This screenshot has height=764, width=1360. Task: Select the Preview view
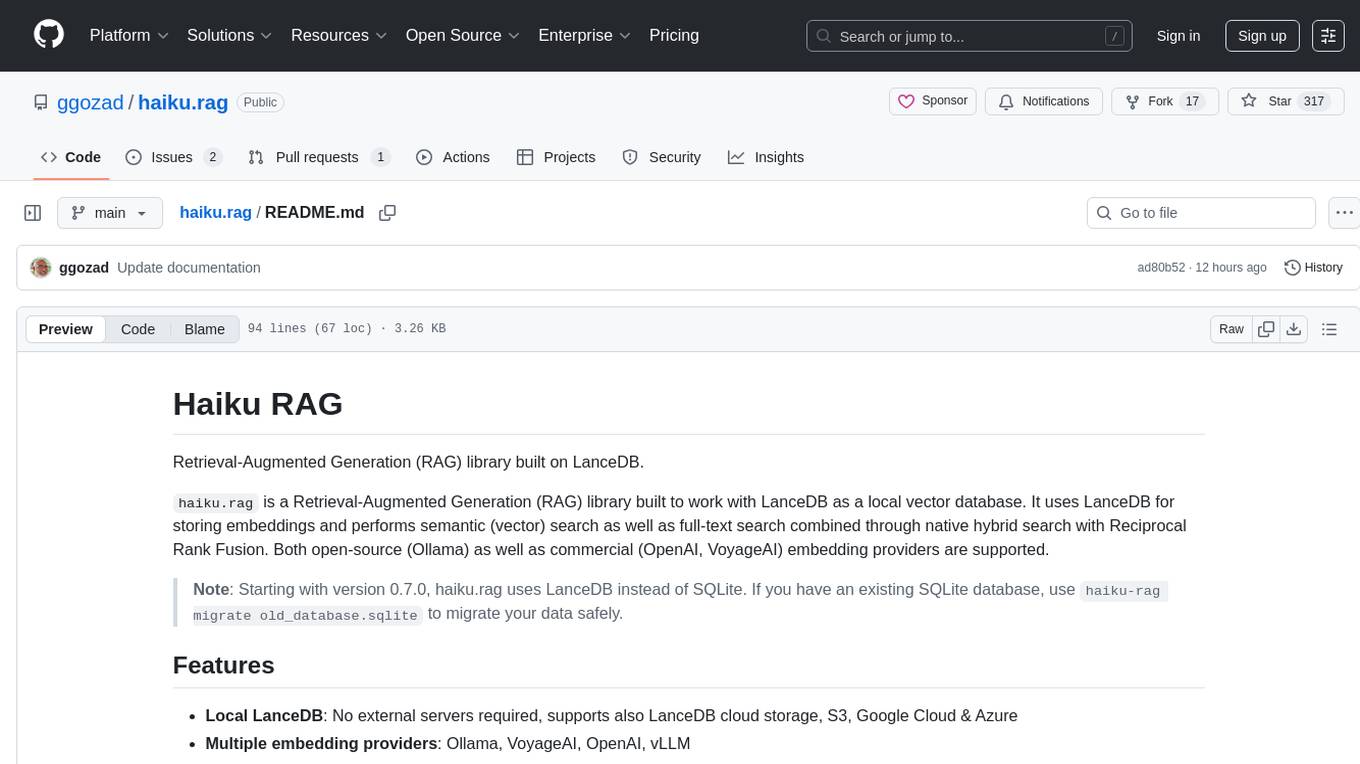coord(66,329)
